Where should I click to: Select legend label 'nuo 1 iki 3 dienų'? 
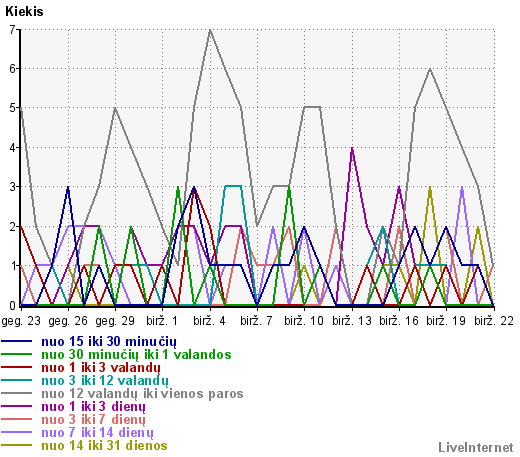point(93,407)
